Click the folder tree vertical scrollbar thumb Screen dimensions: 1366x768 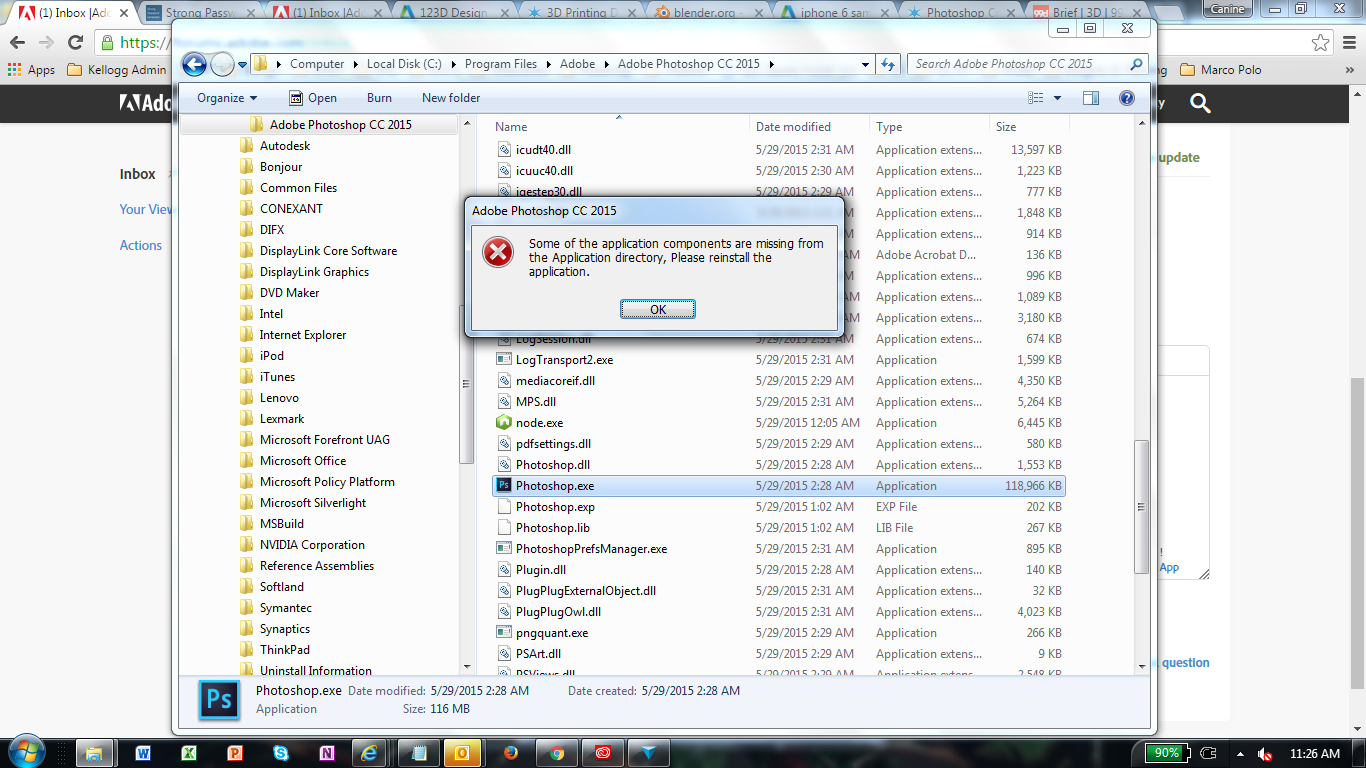point(465,385)
